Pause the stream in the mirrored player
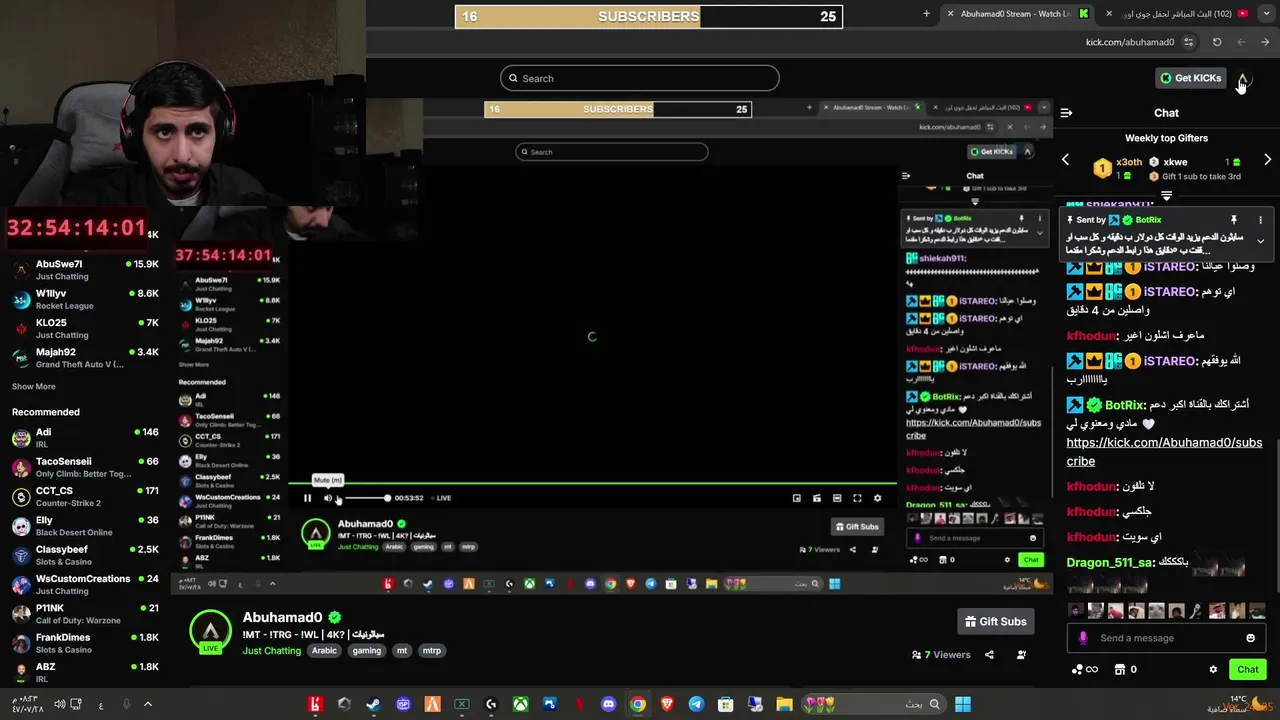This screenshot has height=720, width=1280. [307, 498]
